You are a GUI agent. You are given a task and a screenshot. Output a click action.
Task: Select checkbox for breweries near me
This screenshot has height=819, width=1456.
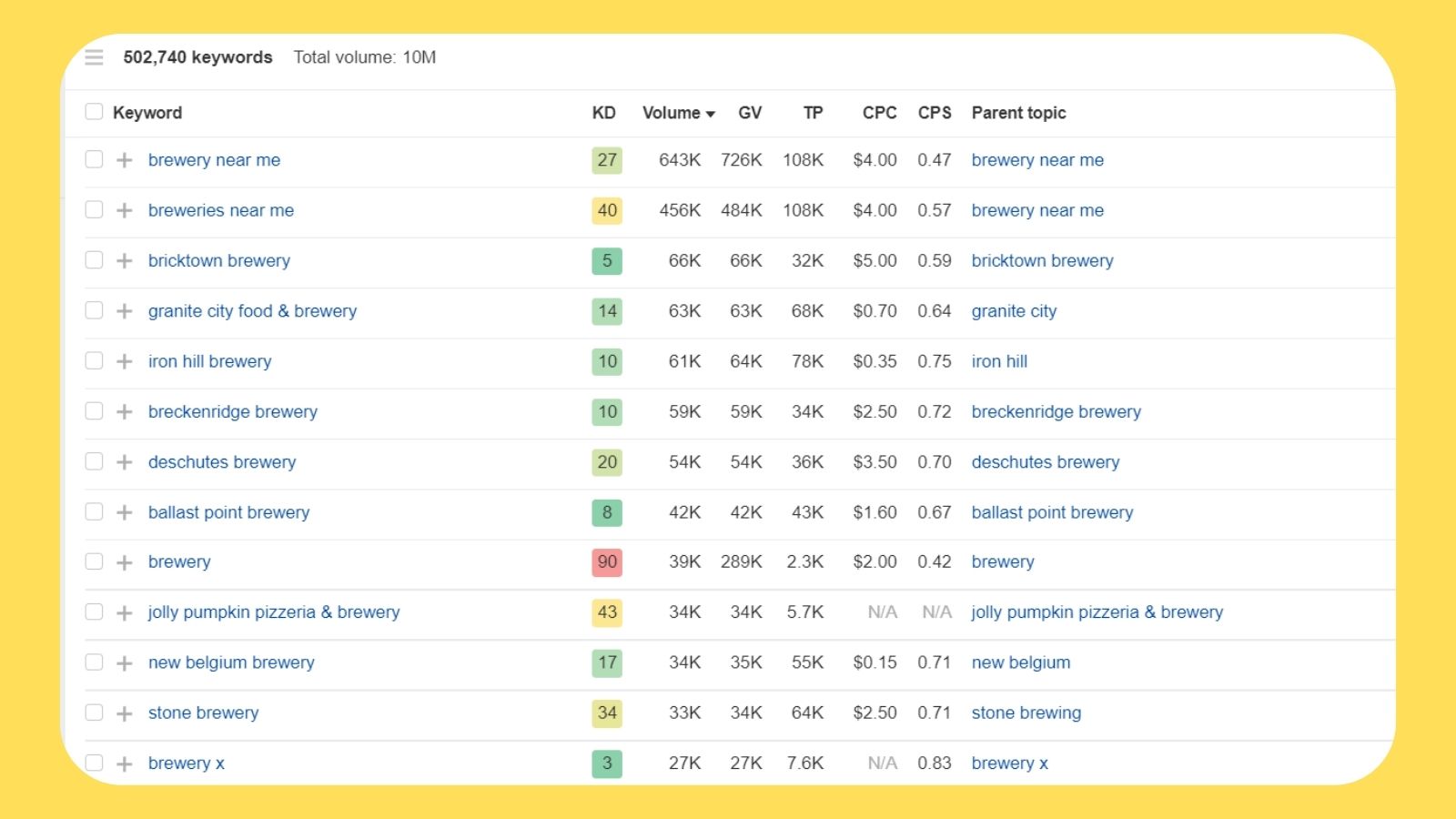94,209
